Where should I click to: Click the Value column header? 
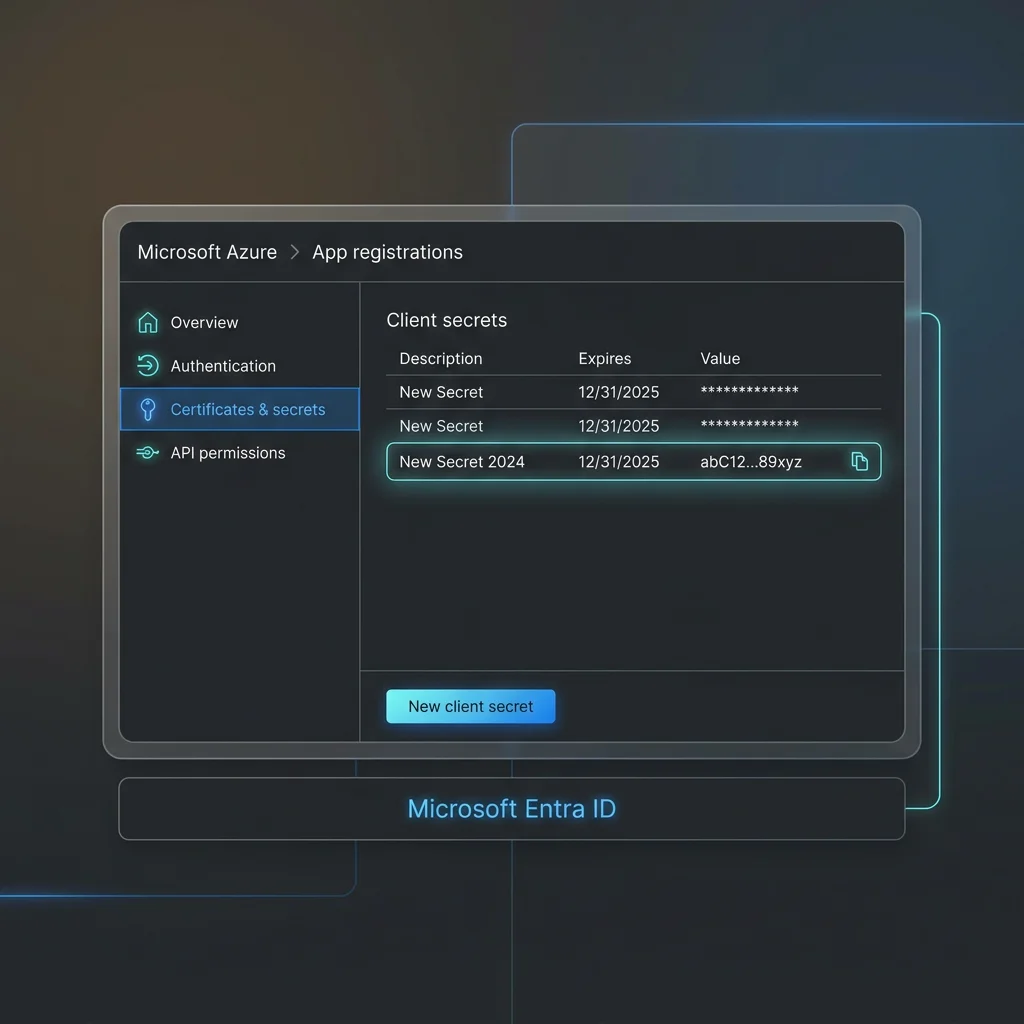coord(720,359)
